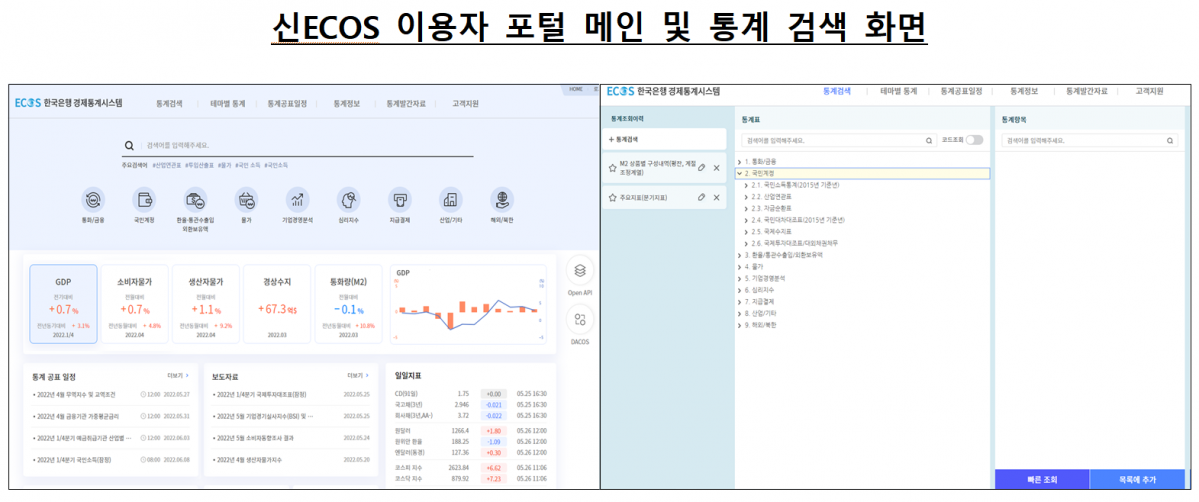Screen dimensions: 1199x502
Task: Remove the 주요지표(분기지표) history entry
Action: 716,197
